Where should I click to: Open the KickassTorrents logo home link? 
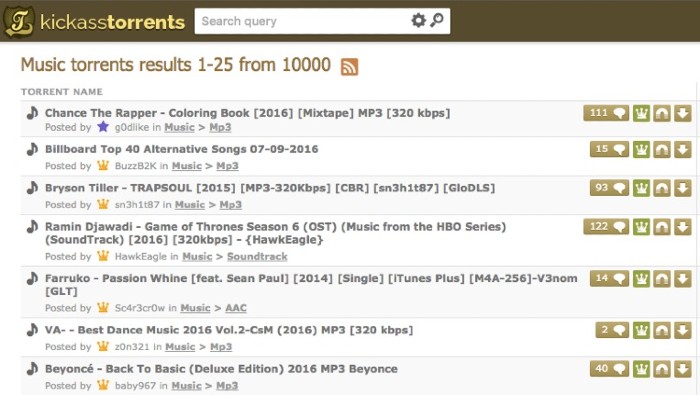pos(94,21)
